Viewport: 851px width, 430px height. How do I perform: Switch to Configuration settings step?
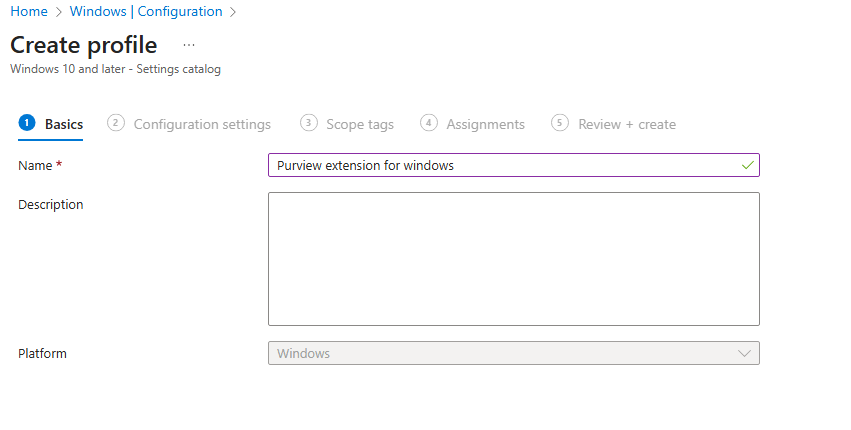[189, 124]
